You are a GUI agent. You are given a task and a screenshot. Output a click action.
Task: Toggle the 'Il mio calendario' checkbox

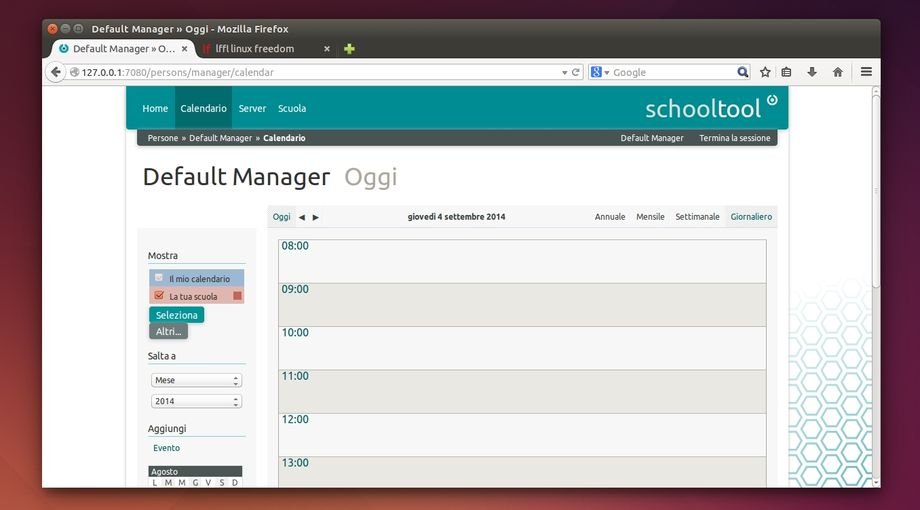point(159,278)
